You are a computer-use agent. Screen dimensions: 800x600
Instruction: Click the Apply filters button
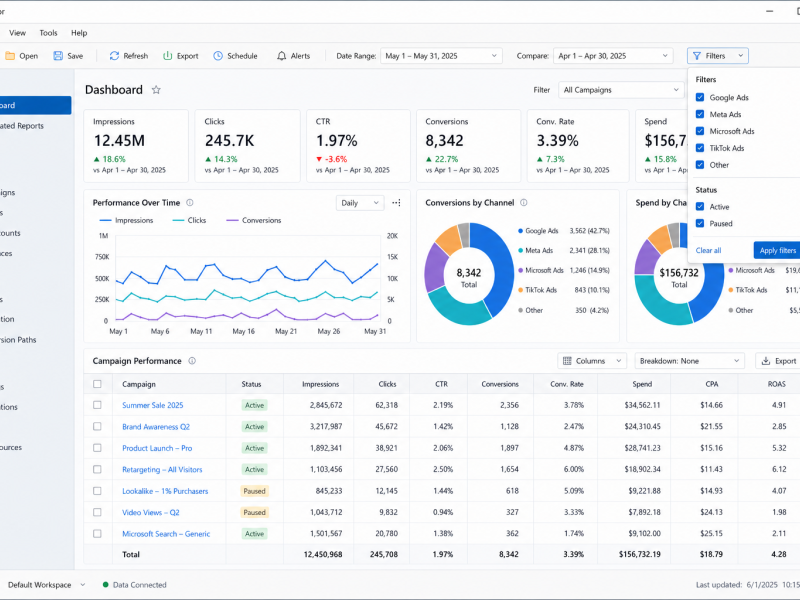pos(777,250)
